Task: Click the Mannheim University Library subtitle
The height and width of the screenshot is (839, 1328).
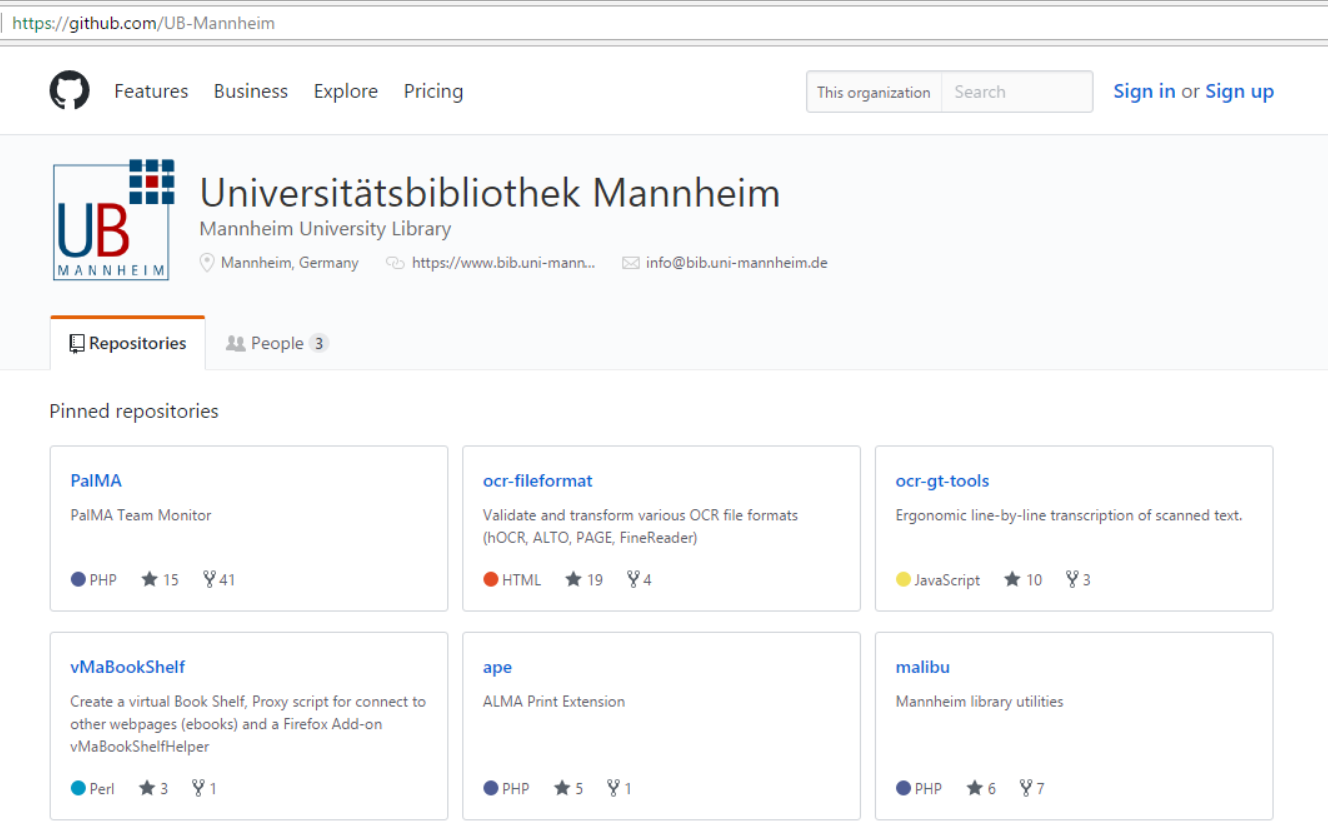Action: [325, 229]
